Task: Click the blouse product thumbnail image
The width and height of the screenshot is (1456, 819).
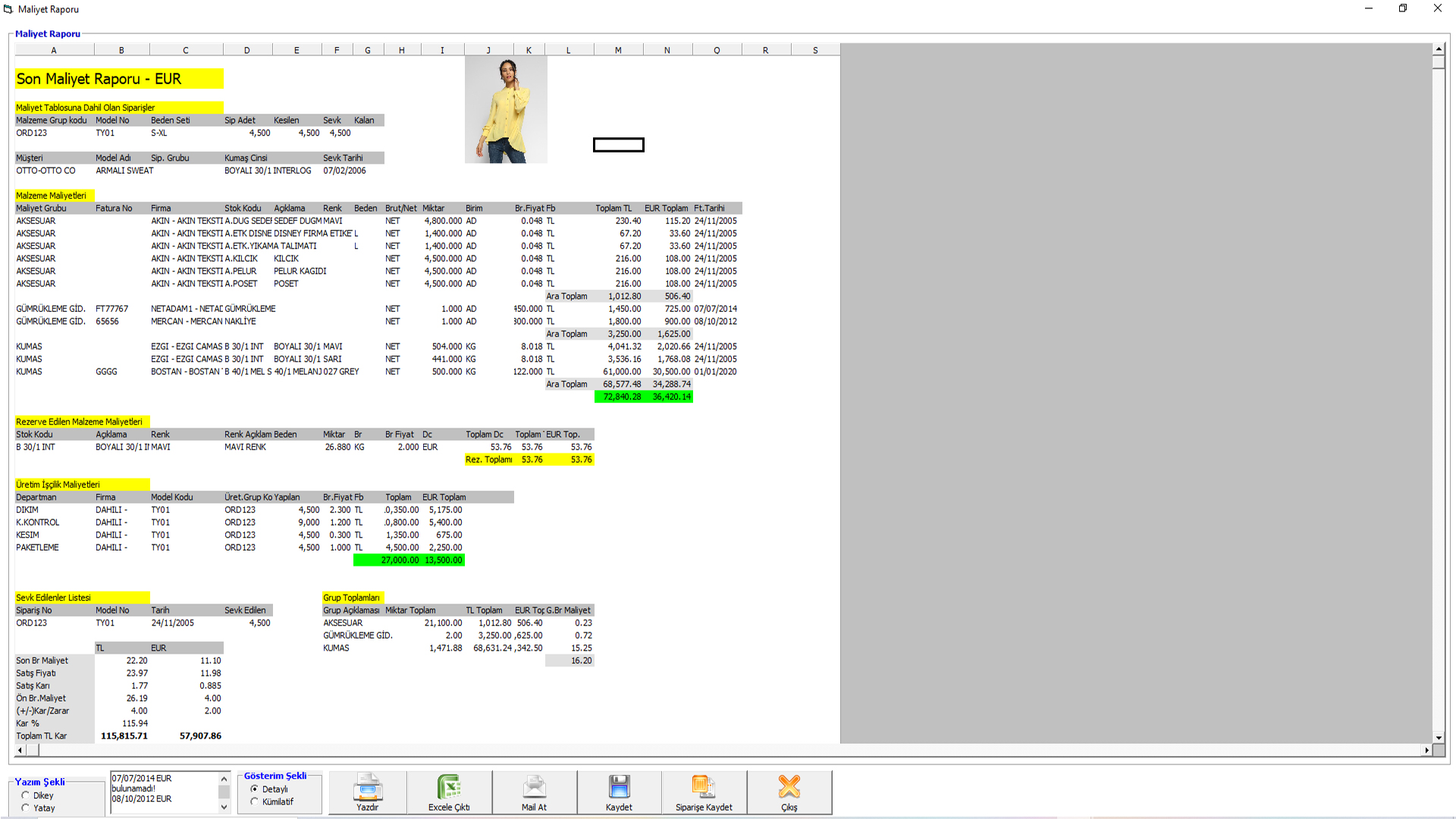Action: (506, 110)
